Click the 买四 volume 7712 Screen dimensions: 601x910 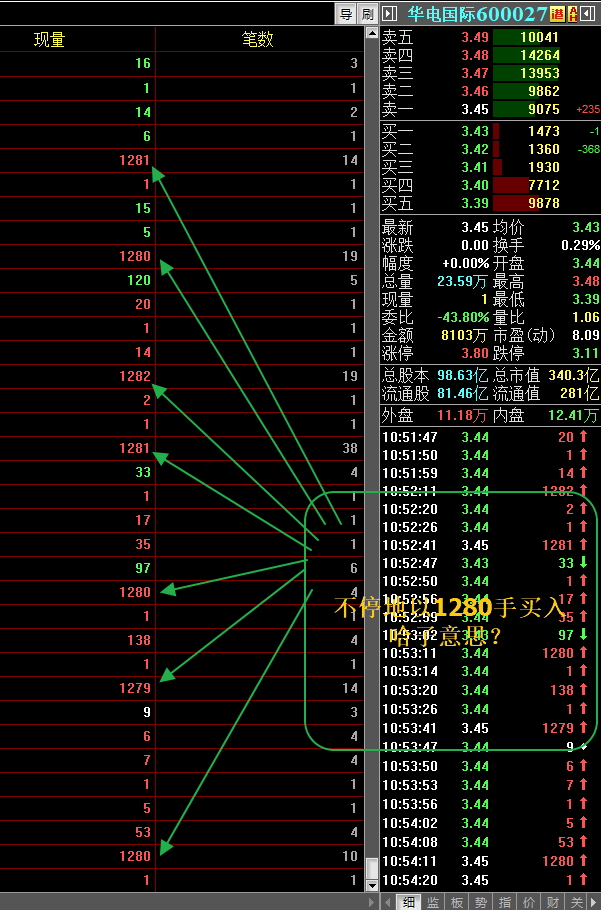click(x=544, y=186)
